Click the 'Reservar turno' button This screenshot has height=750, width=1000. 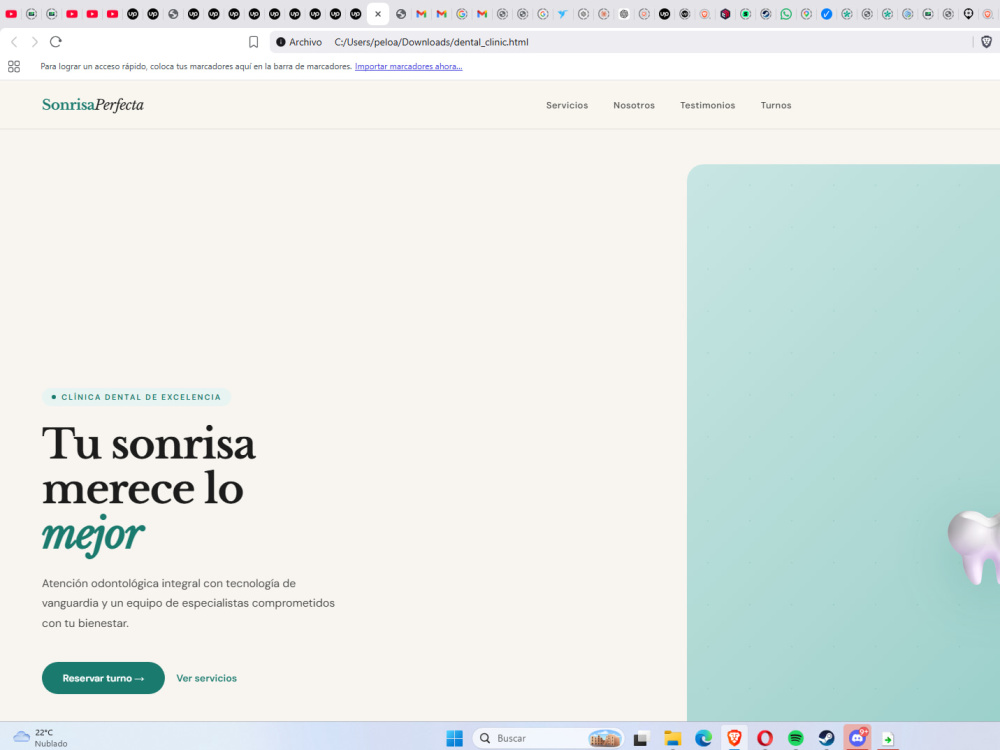103,678
